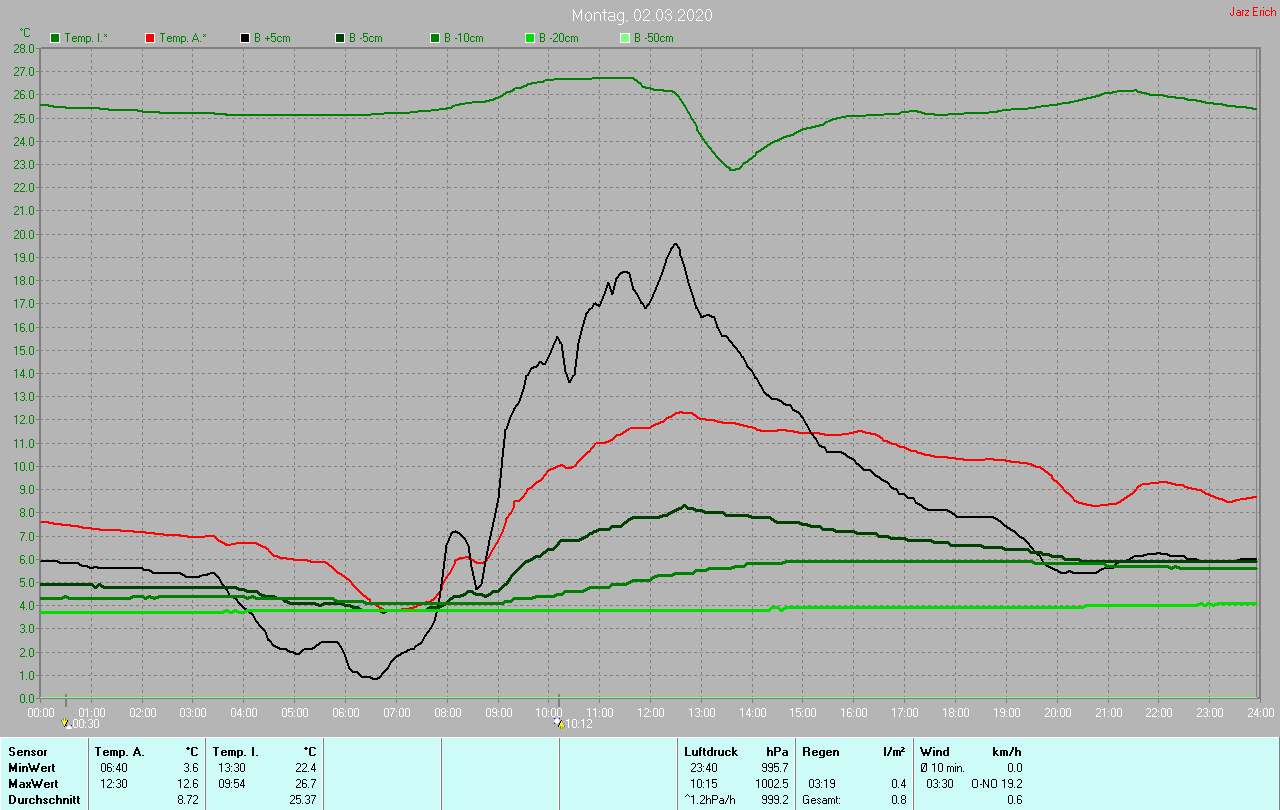Click the Temp. A. minimum time 06:40
The image size is (1280, 810).
coord(113,768)
